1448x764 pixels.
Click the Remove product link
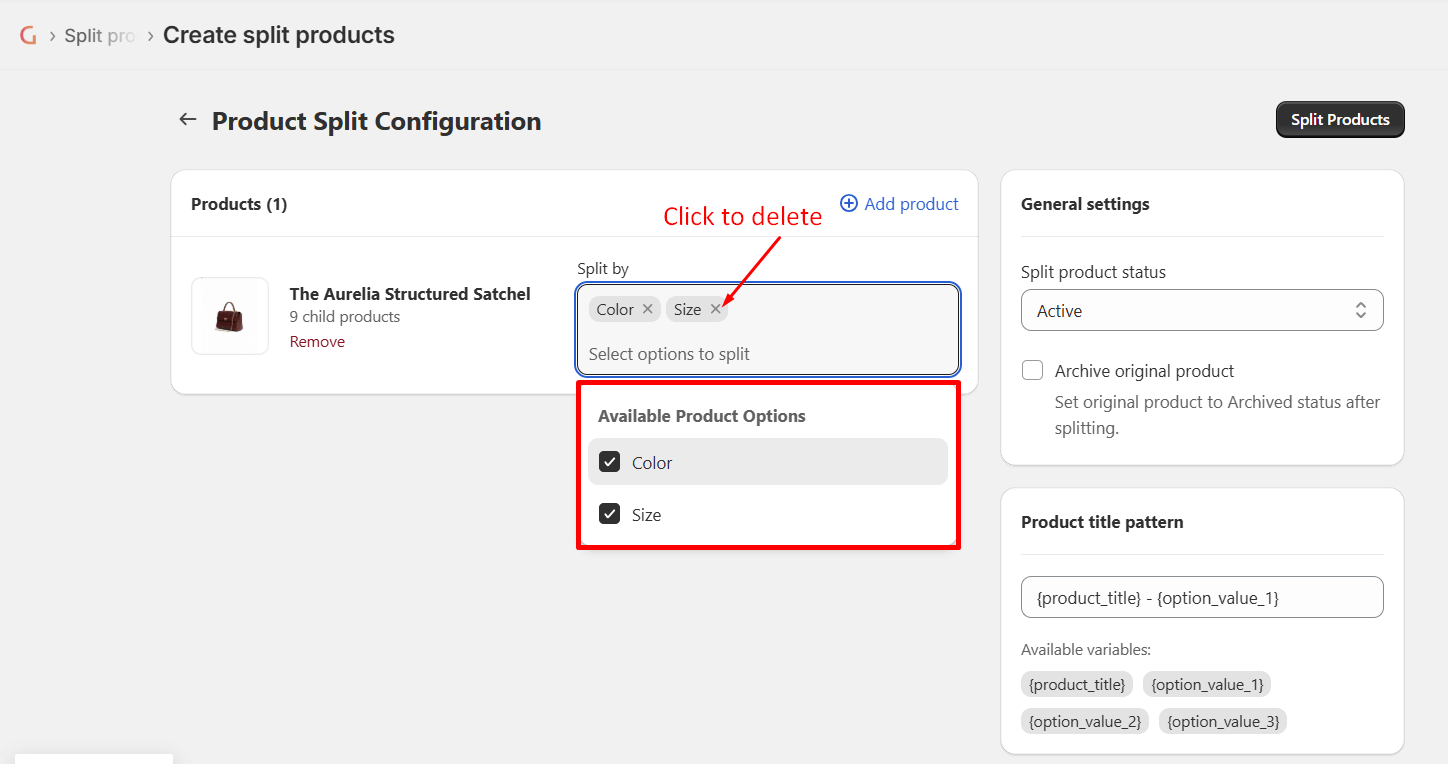[317, 342]
